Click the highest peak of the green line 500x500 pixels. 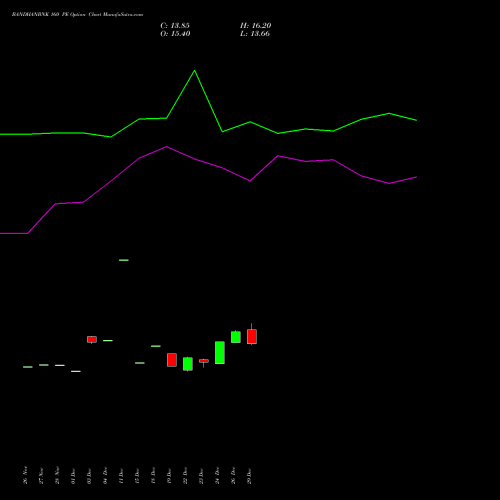point(195,71)
